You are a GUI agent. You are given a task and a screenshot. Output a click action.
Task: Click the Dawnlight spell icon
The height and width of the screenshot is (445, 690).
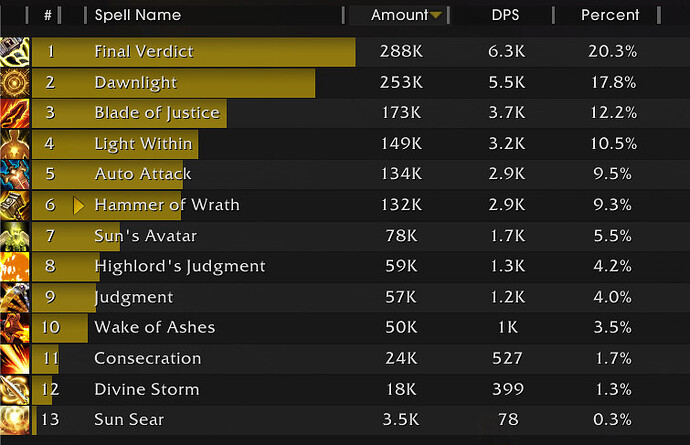click(15, 83)
